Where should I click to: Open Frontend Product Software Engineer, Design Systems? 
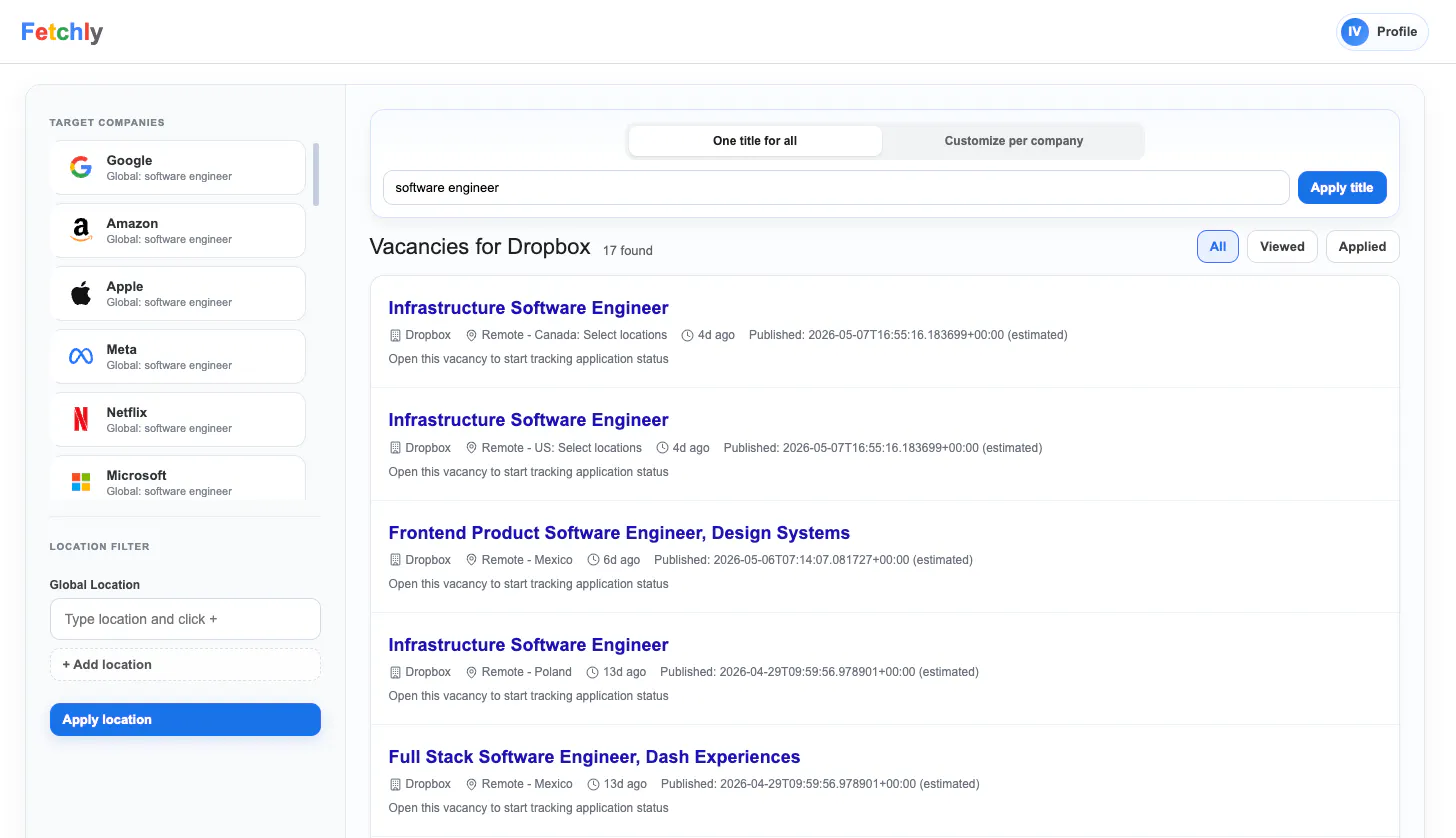[x=619, y=533]
